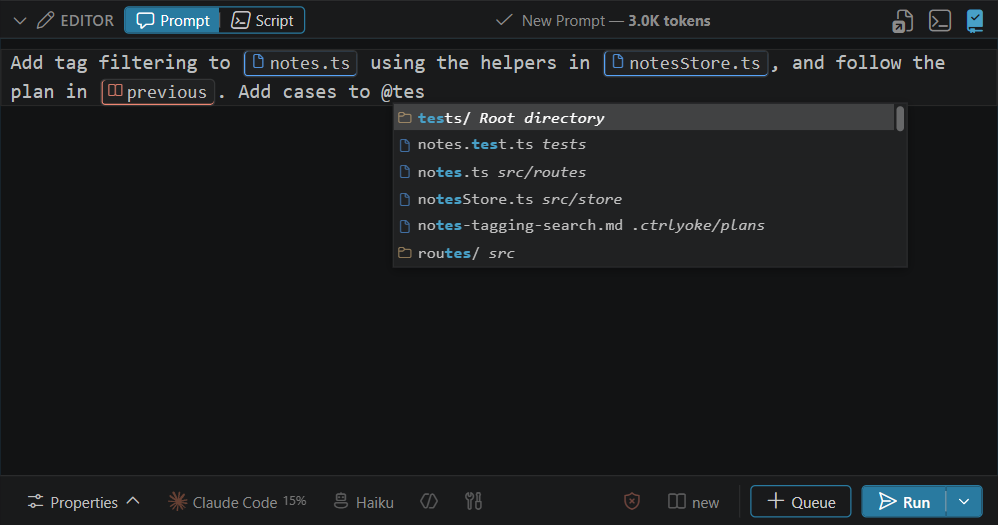Click the checkmark next to New Prompt
Screen dimensions: 998x525
tap(503, 20)
